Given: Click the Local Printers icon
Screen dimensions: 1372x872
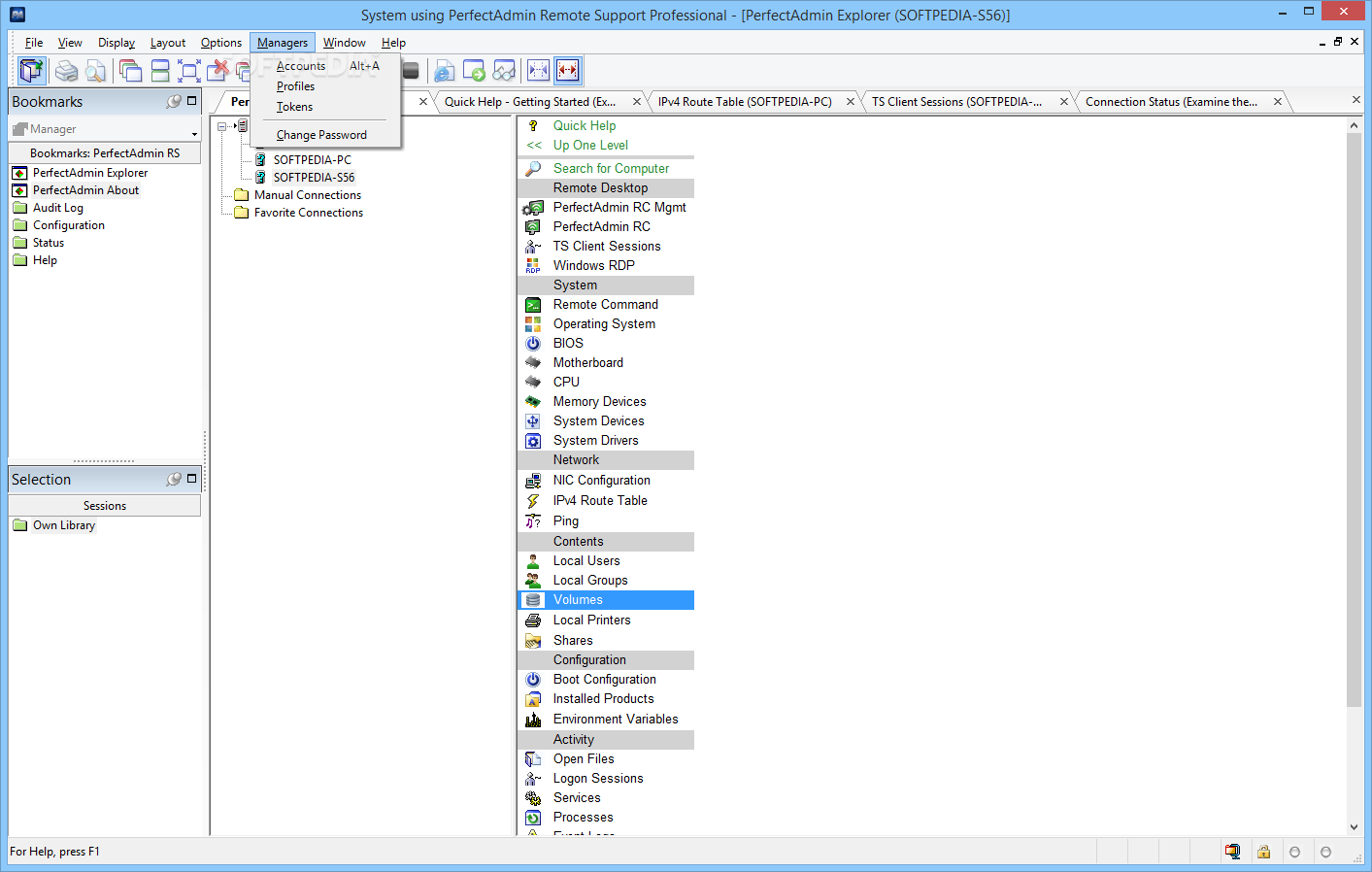Looking at the screenshot, I should click(533, 620).
